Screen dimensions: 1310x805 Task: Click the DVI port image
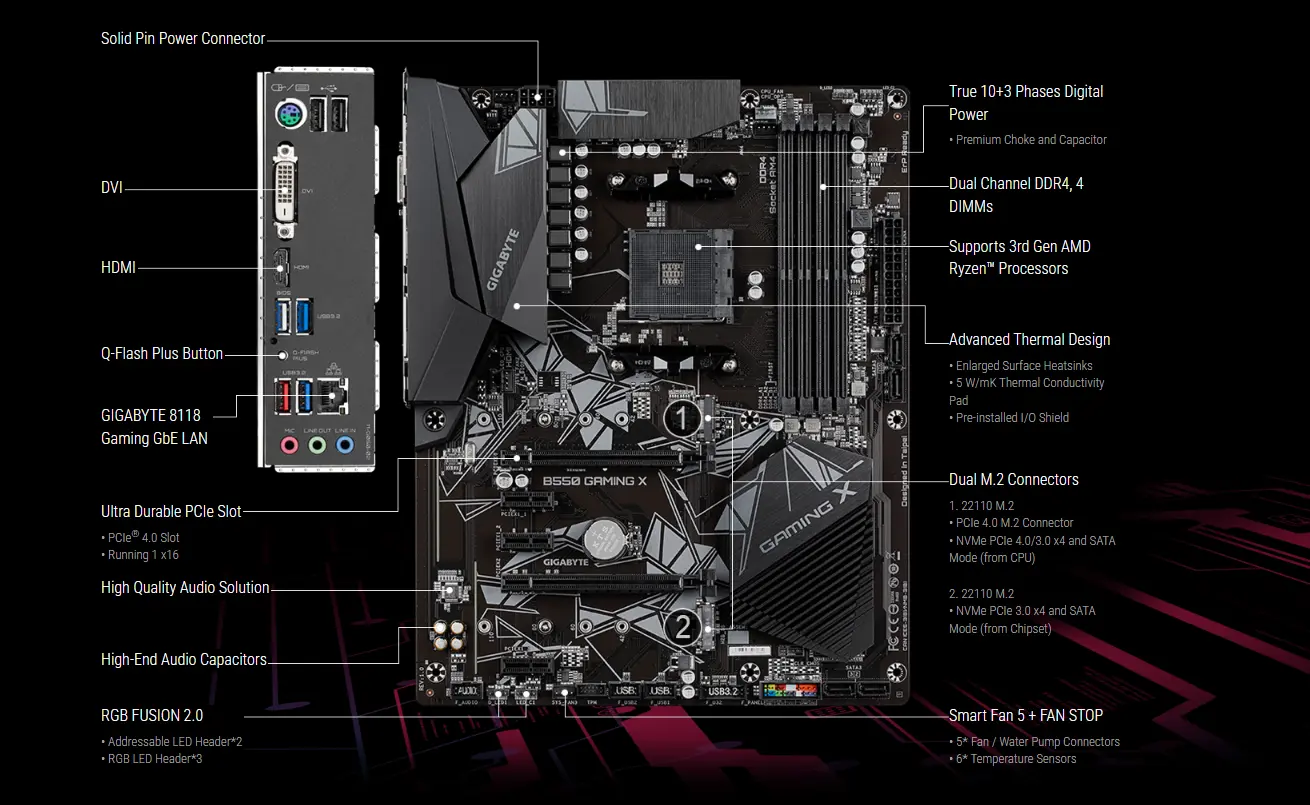click(285, 188)
